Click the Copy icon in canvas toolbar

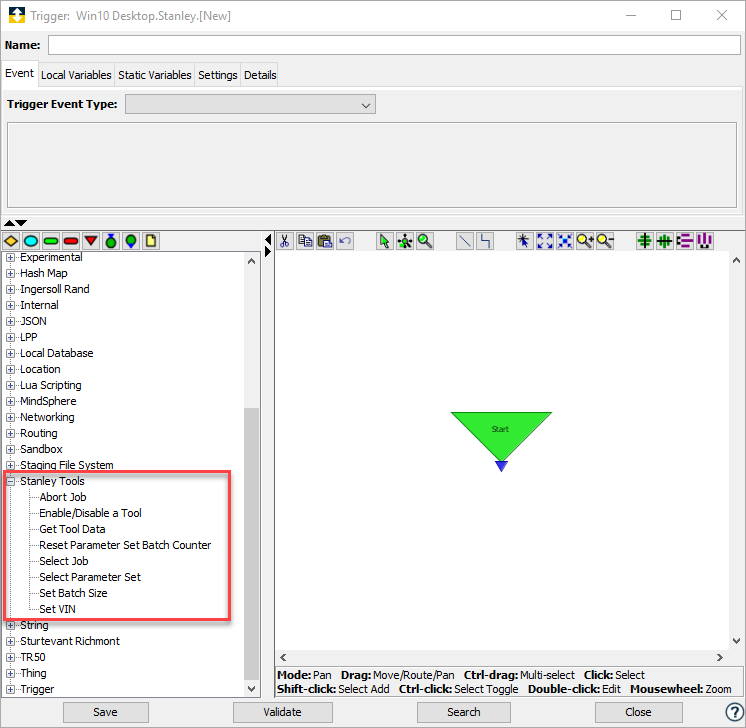[x=305, y=241]
